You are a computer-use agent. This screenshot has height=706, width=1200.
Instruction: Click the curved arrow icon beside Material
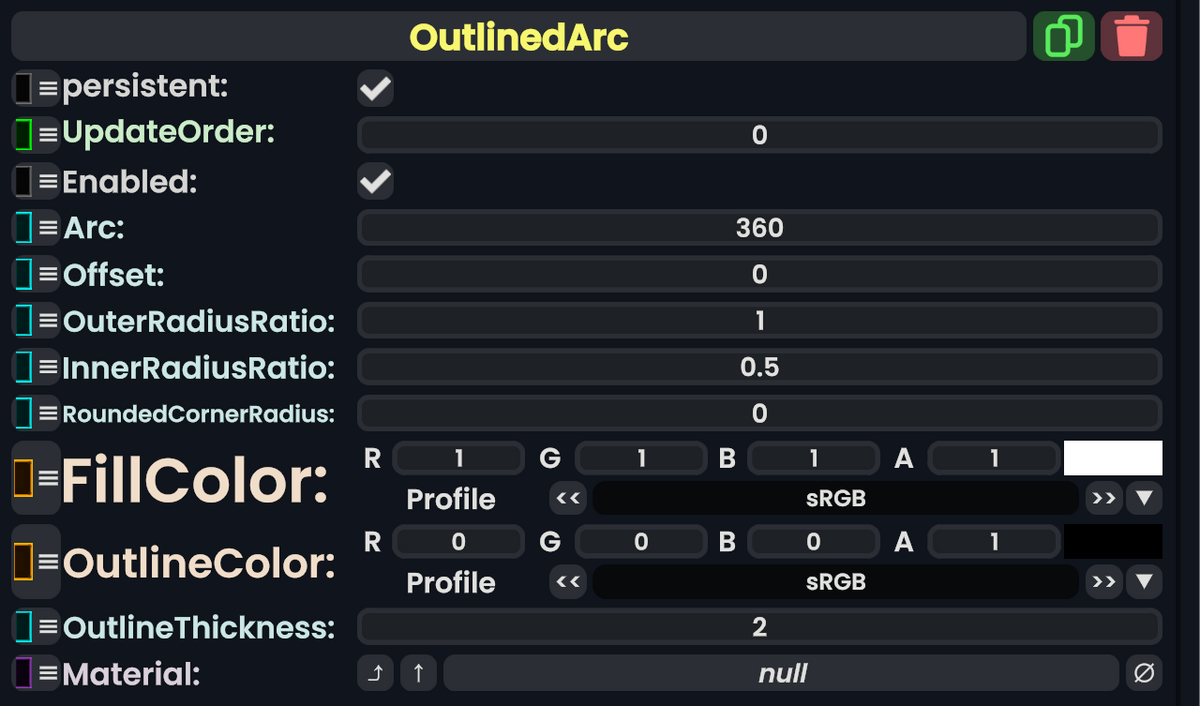pos(375,673)
